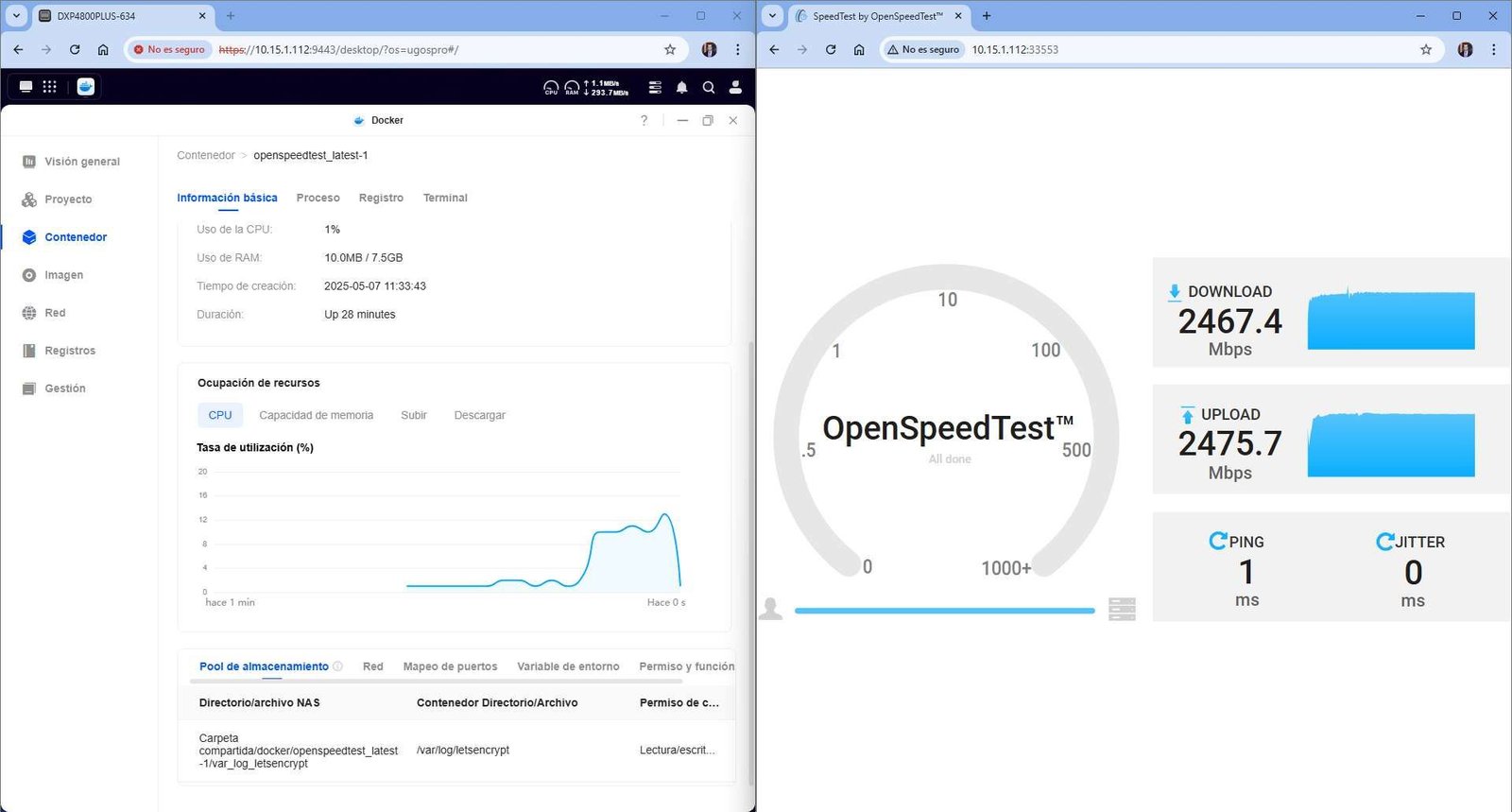Image resolution: width=1512 pixels, height=812 pixels.
Task: Open the NAS user account icon
Action: click(x=735, y=88)
